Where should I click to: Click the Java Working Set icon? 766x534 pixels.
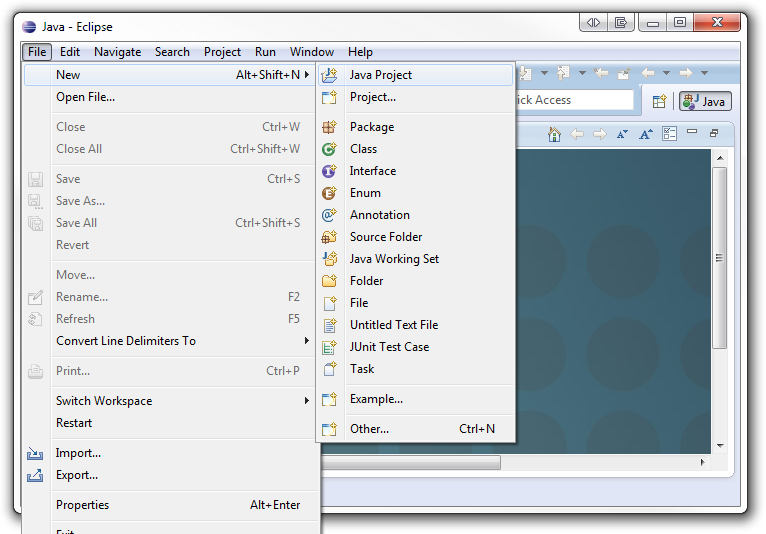coord(329,259)
